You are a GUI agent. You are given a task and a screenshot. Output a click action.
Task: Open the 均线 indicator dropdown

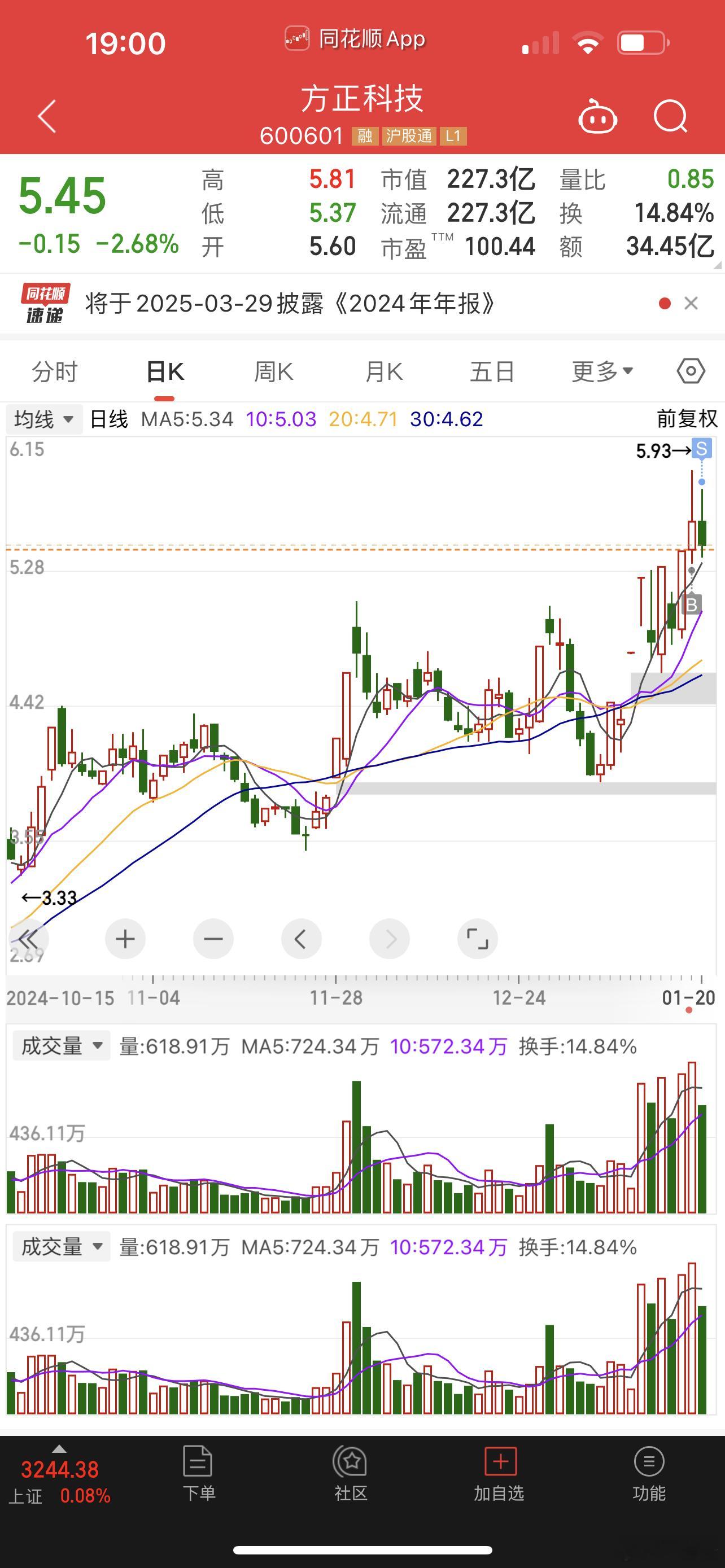pyautogui.click(x=44, y=419)
